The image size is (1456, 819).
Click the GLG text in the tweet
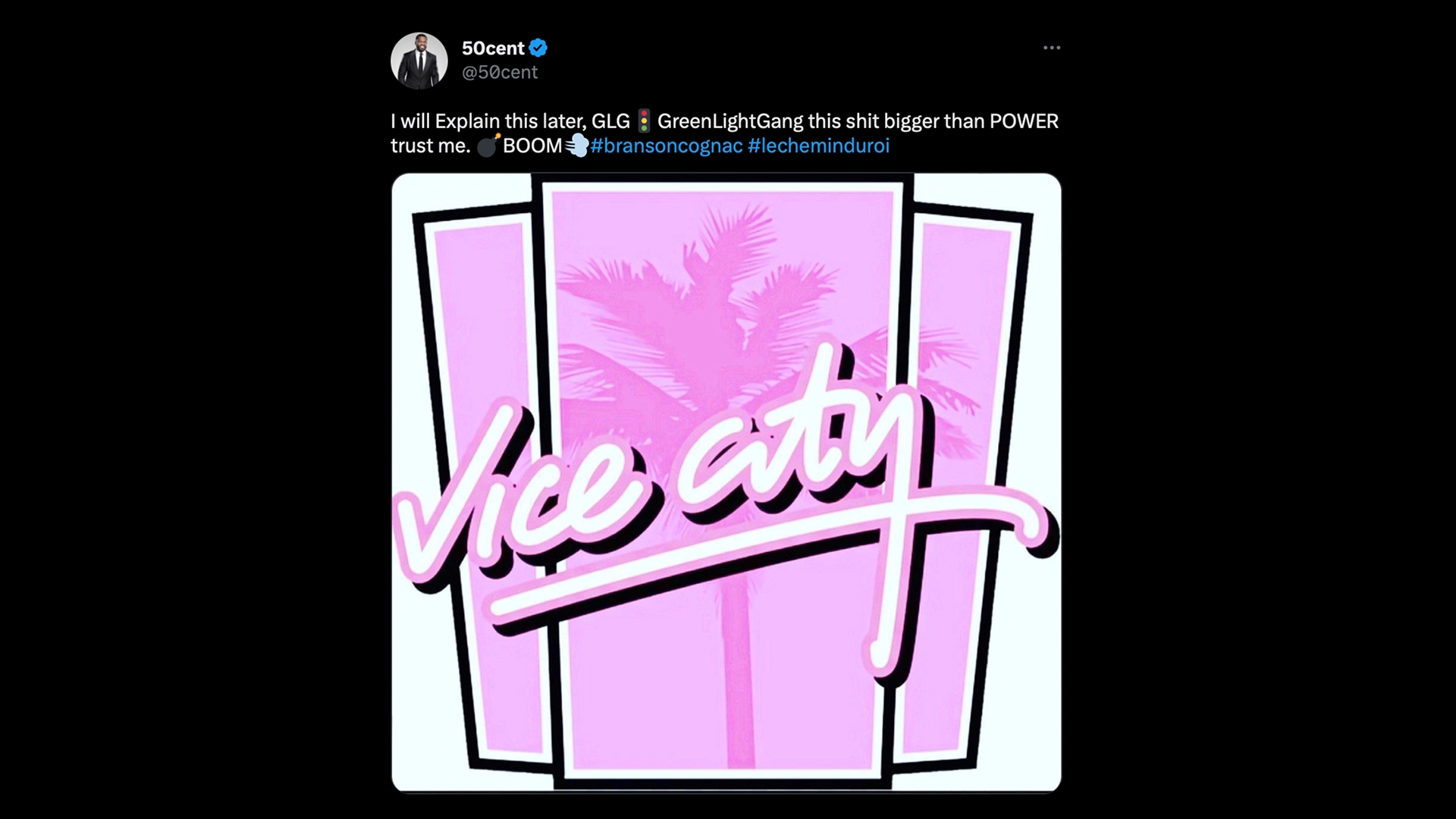610,121
